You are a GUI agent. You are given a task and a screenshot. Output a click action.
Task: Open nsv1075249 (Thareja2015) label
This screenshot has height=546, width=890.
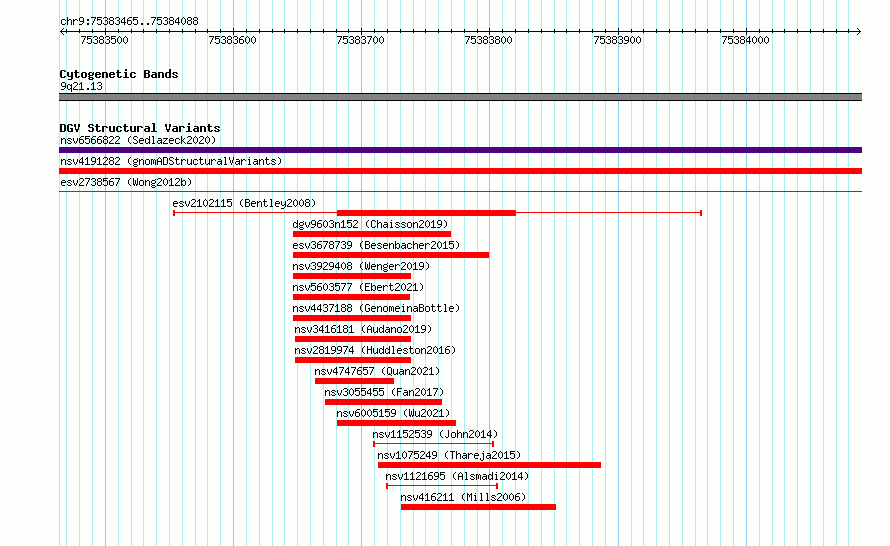coord(449,455)
